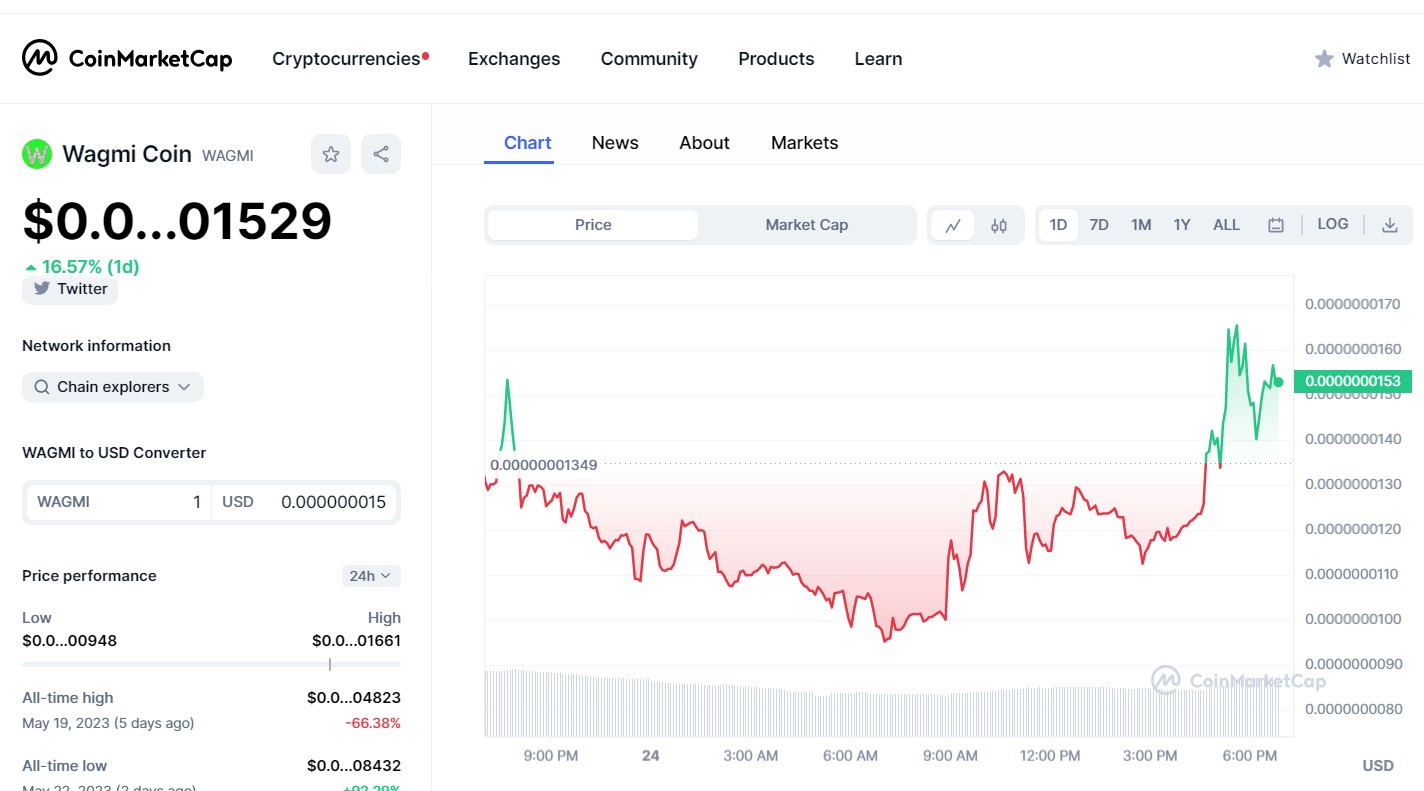This screenshot has width=1424, height=791.
Task: Switch to line chart view icon
Action: [x=953, y=225]
